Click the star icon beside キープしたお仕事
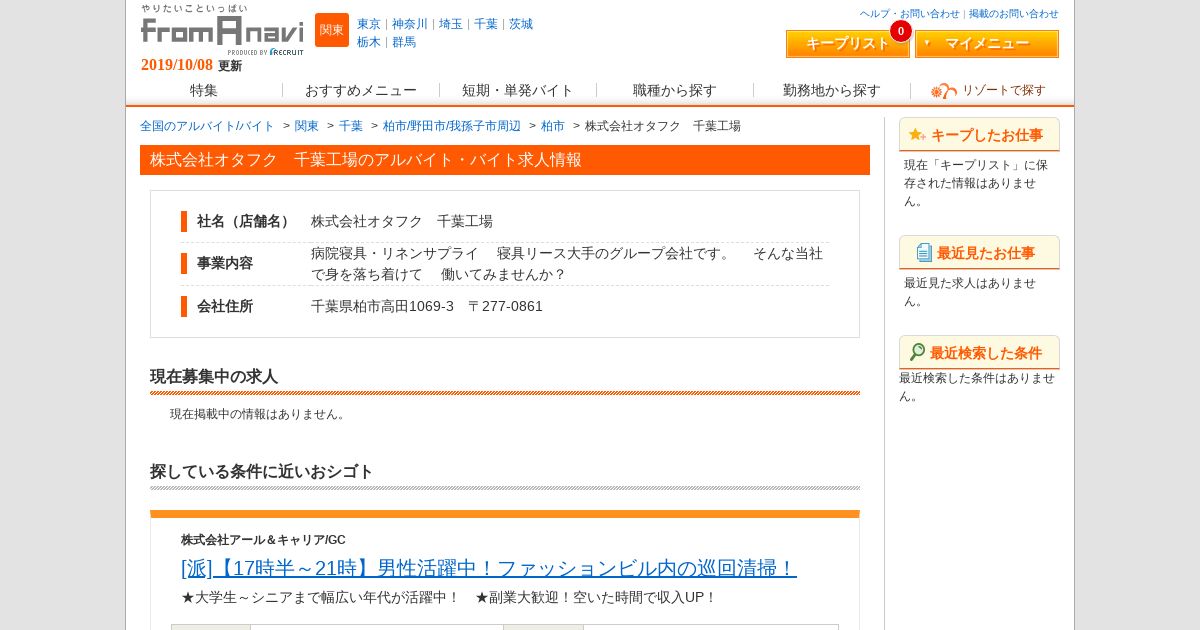1200x630 pixels. tap(917, 134)
